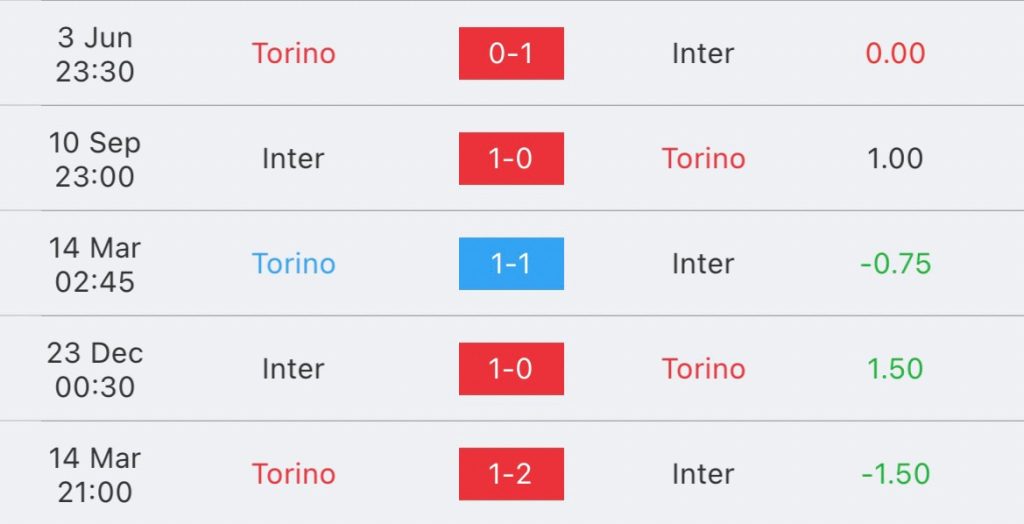Image resolution: width=1024 pixels, height=524 pixels.
Task: Open Inter in the 14 Mar 02:45 row
Action: (703, 264)
